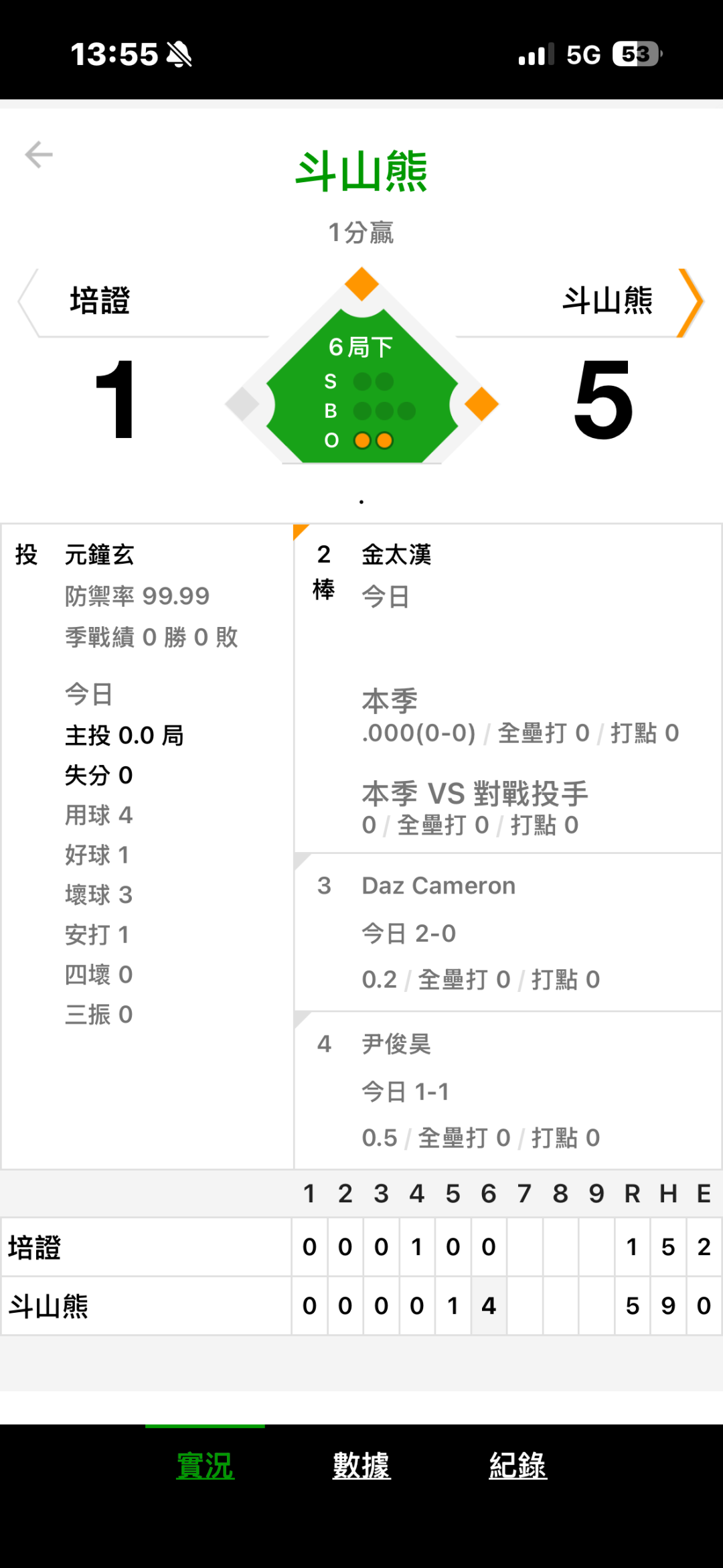The width and height of the screenshot is (723, 1568).
Task: Tap the gray left chevron beside 培證
Action: (27, 302)
